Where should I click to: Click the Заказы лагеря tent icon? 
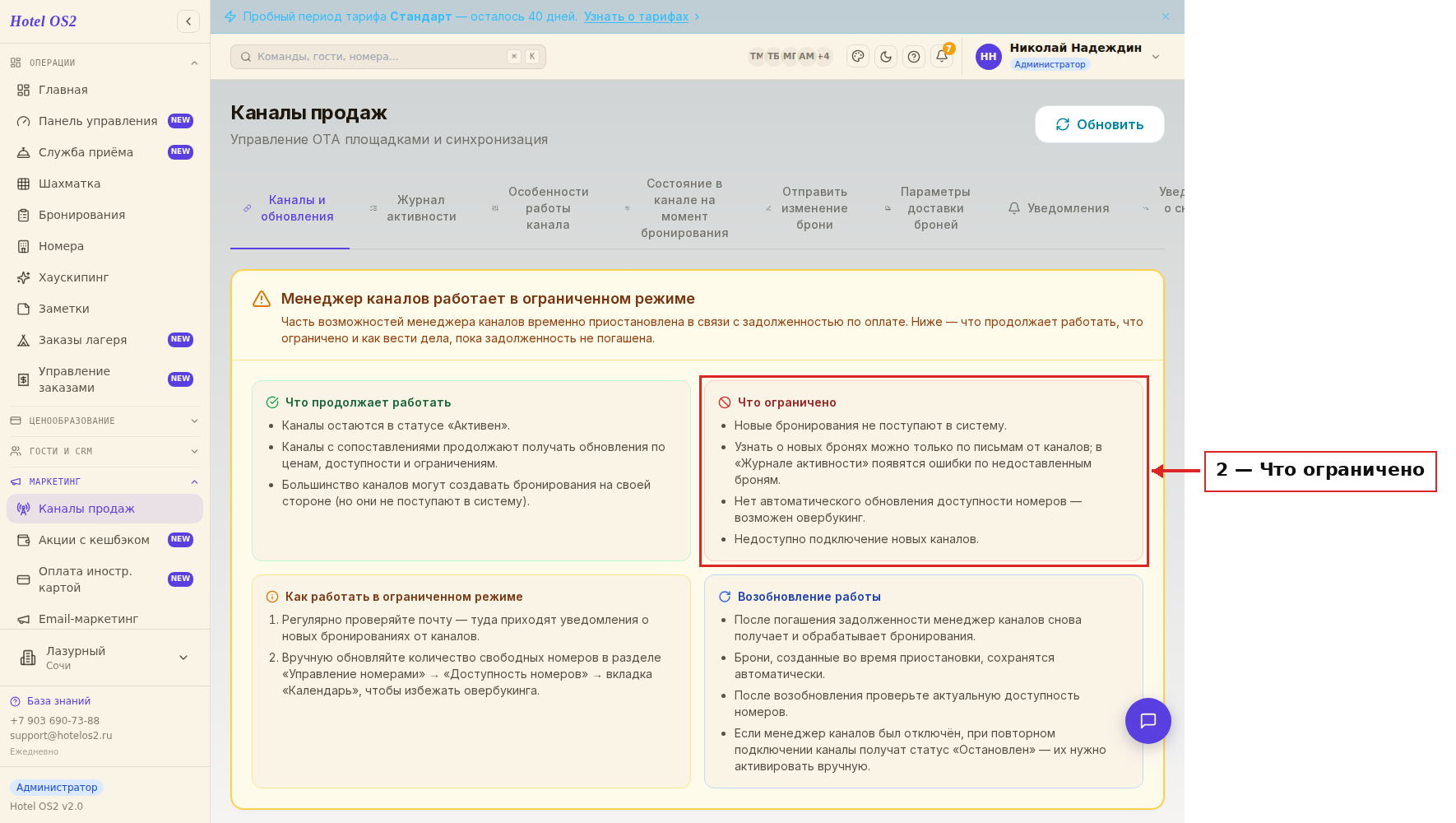pos(24,340)
